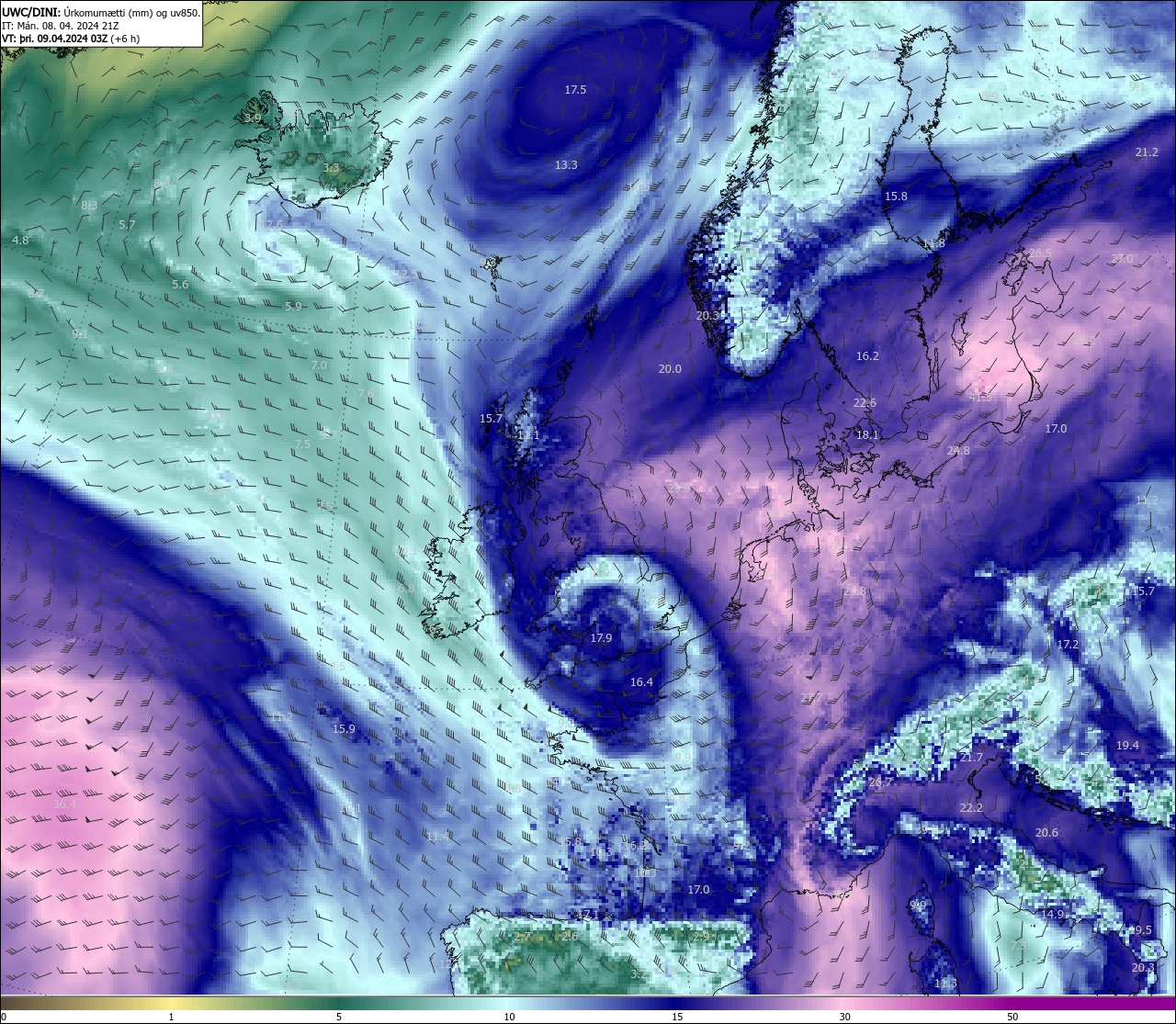Click the 21.7 value near the Alps
Screen dimensions: 1176x1024
click(x=971, y=758)
